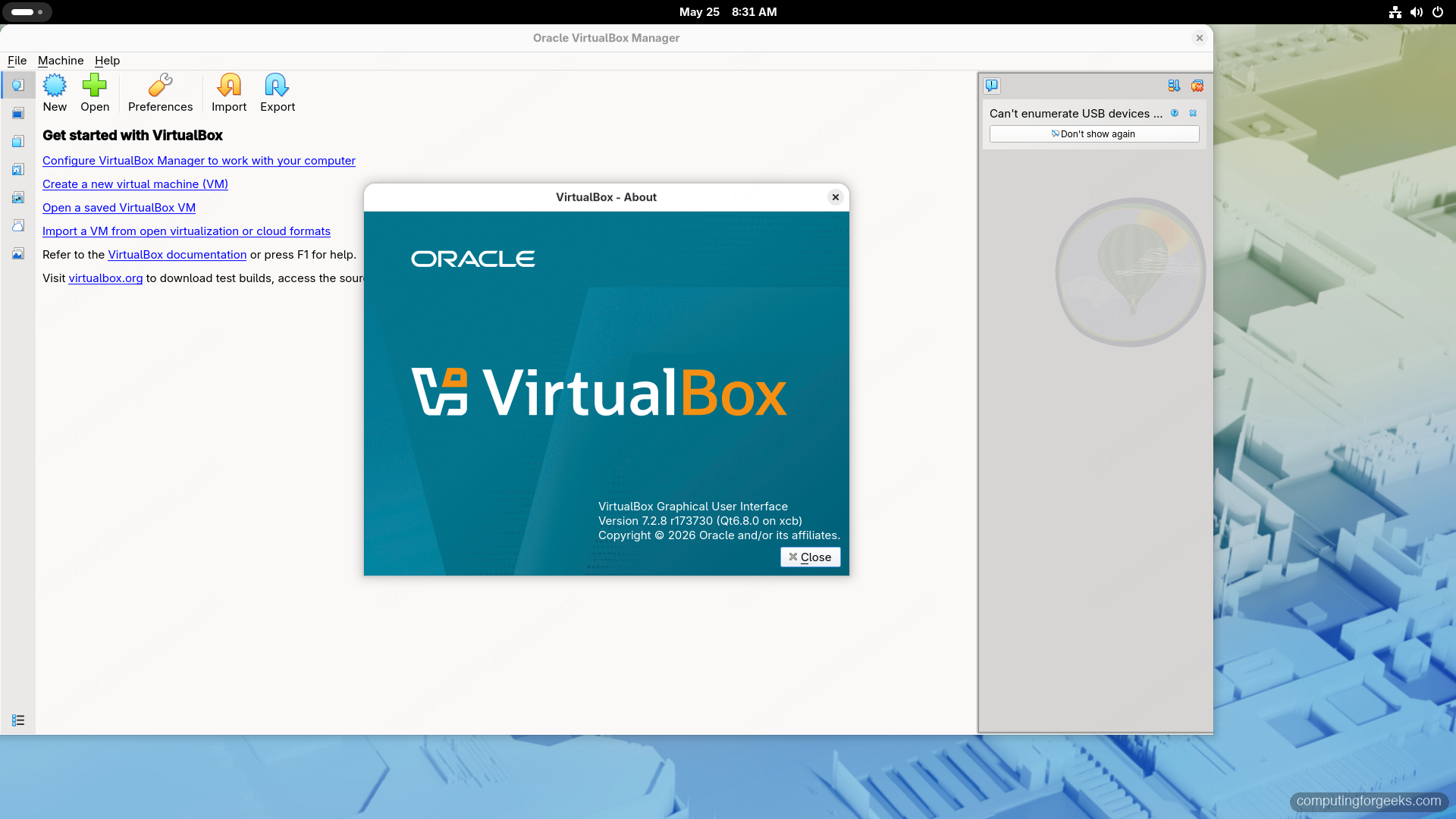Viewport: 1456px width, 819px height.
Task: Open the GNOME Activities overview pill
Action: [27, 12]
